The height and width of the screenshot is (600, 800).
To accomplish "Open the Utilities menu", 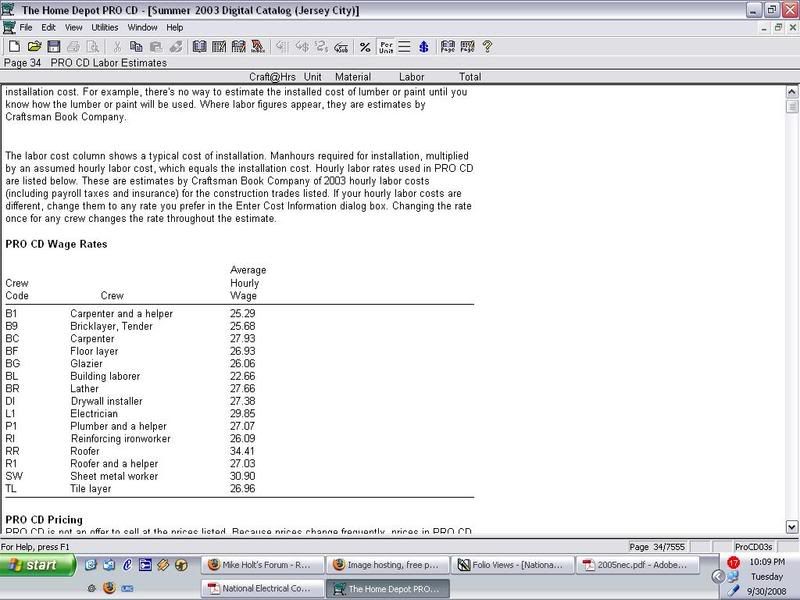I will point(105,28).
